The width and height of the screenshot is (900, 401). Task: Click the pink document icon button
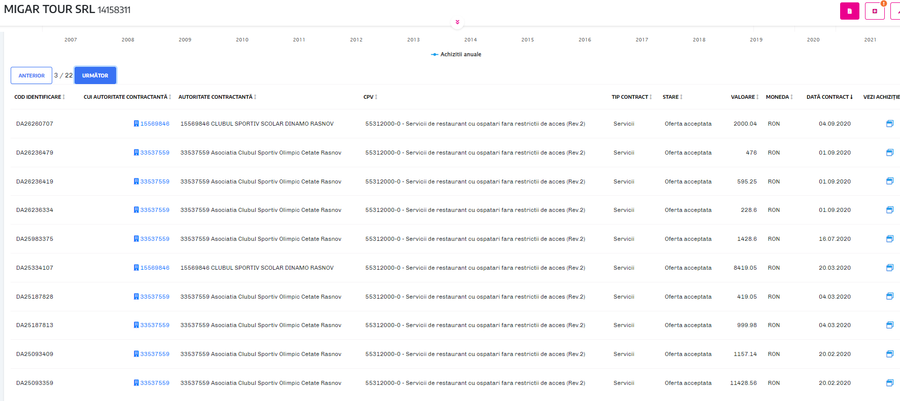click(849, 11)
